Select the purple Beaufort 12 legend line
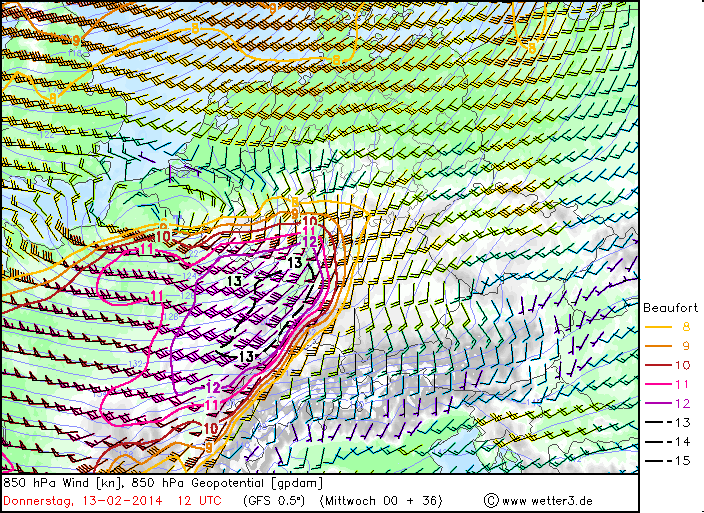The height and width of the screenshot is (513, 704). pyautogui.click(x=658, y=403)
